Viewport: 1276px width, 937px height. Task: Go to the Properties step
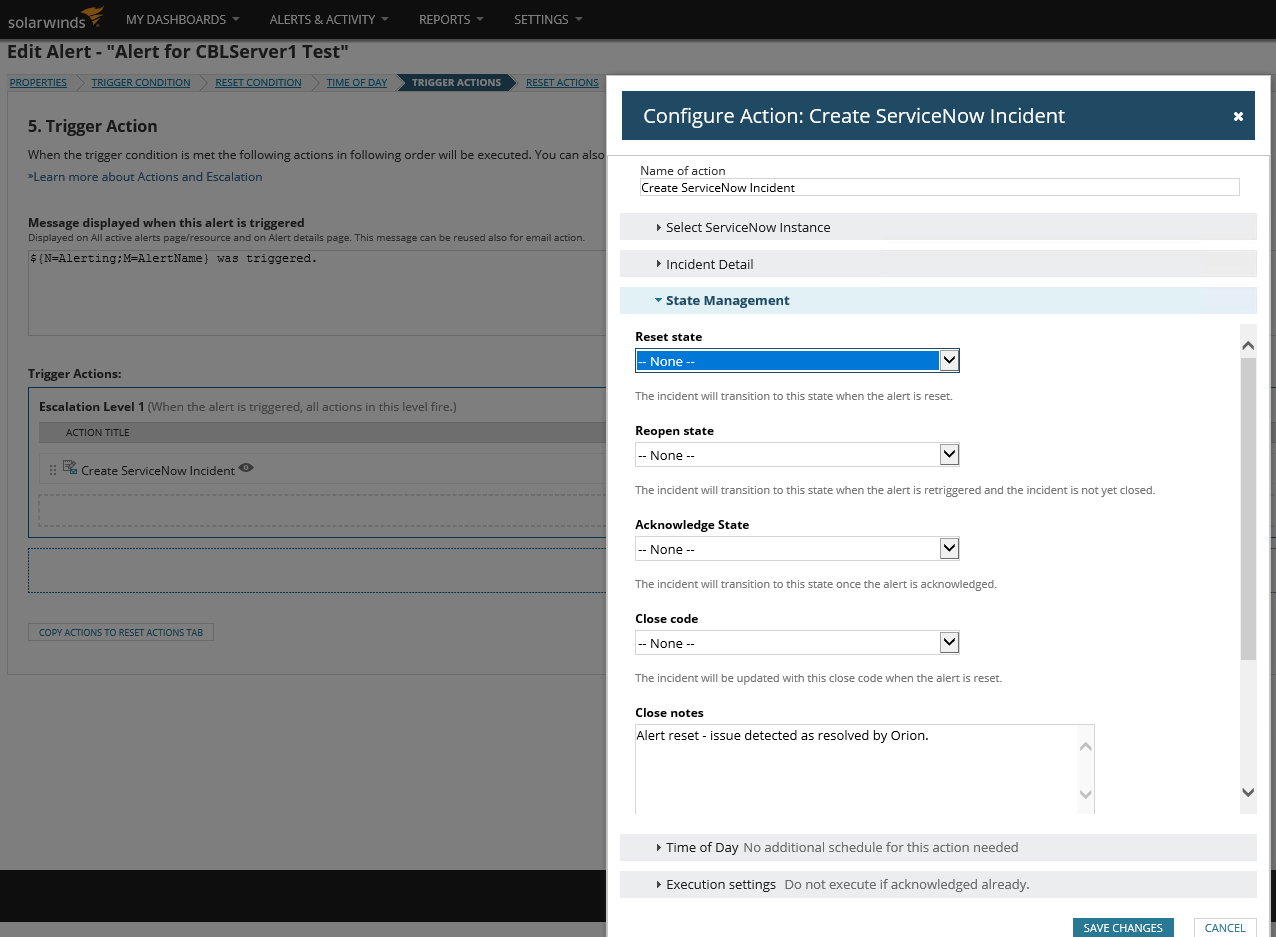(x=38, y=83)
